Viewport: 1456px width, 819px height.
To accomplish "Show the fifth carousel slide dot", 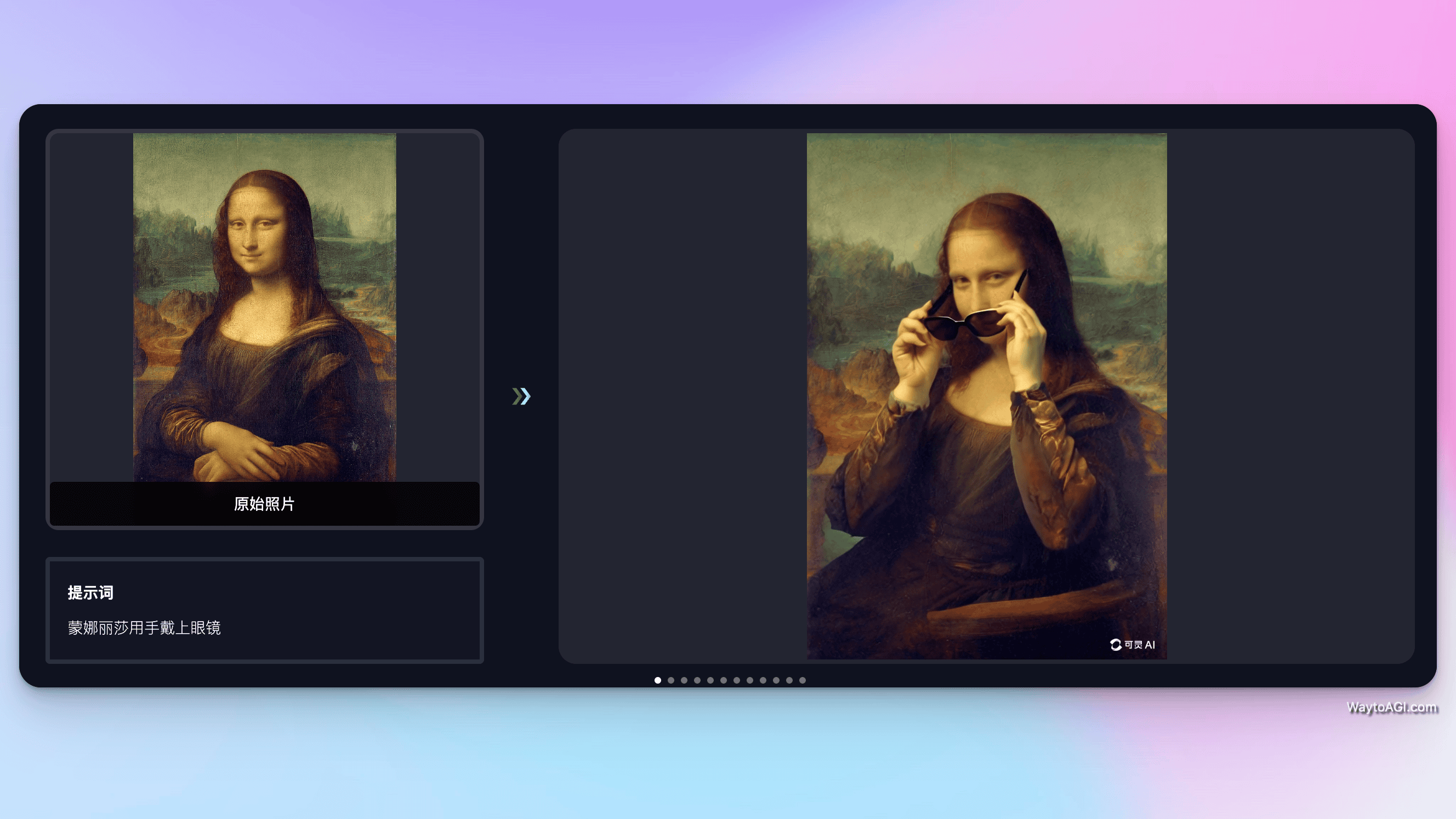I will pos(710,680).
